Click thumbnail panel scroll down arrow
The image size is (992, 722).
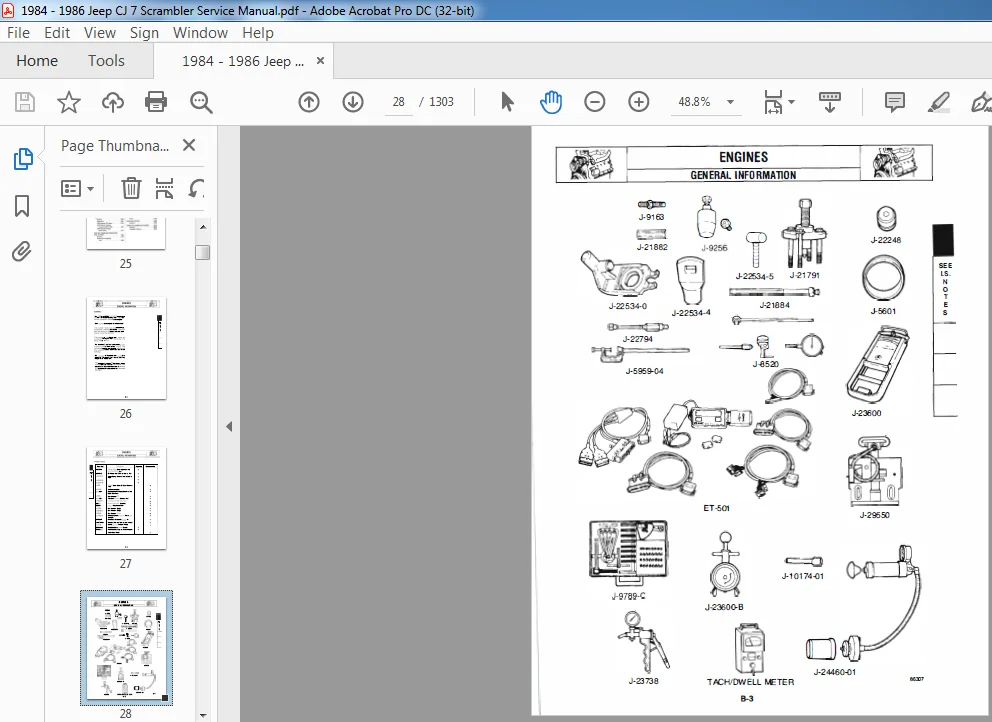pos(202,716)
